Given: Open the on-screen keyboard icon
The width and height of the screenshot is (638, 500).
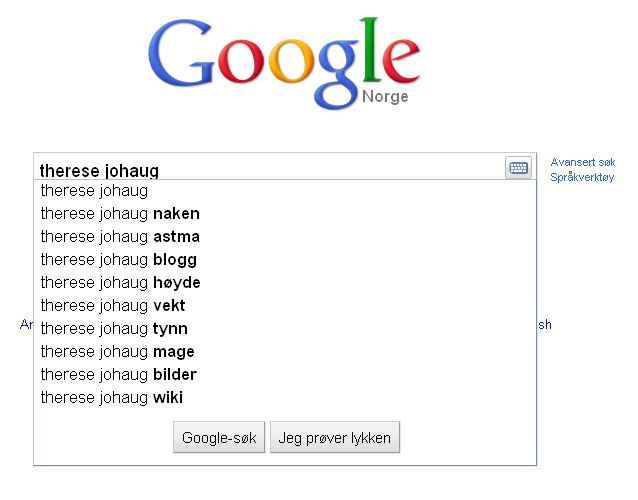Looking at the screenshot, I should (518, 167).
